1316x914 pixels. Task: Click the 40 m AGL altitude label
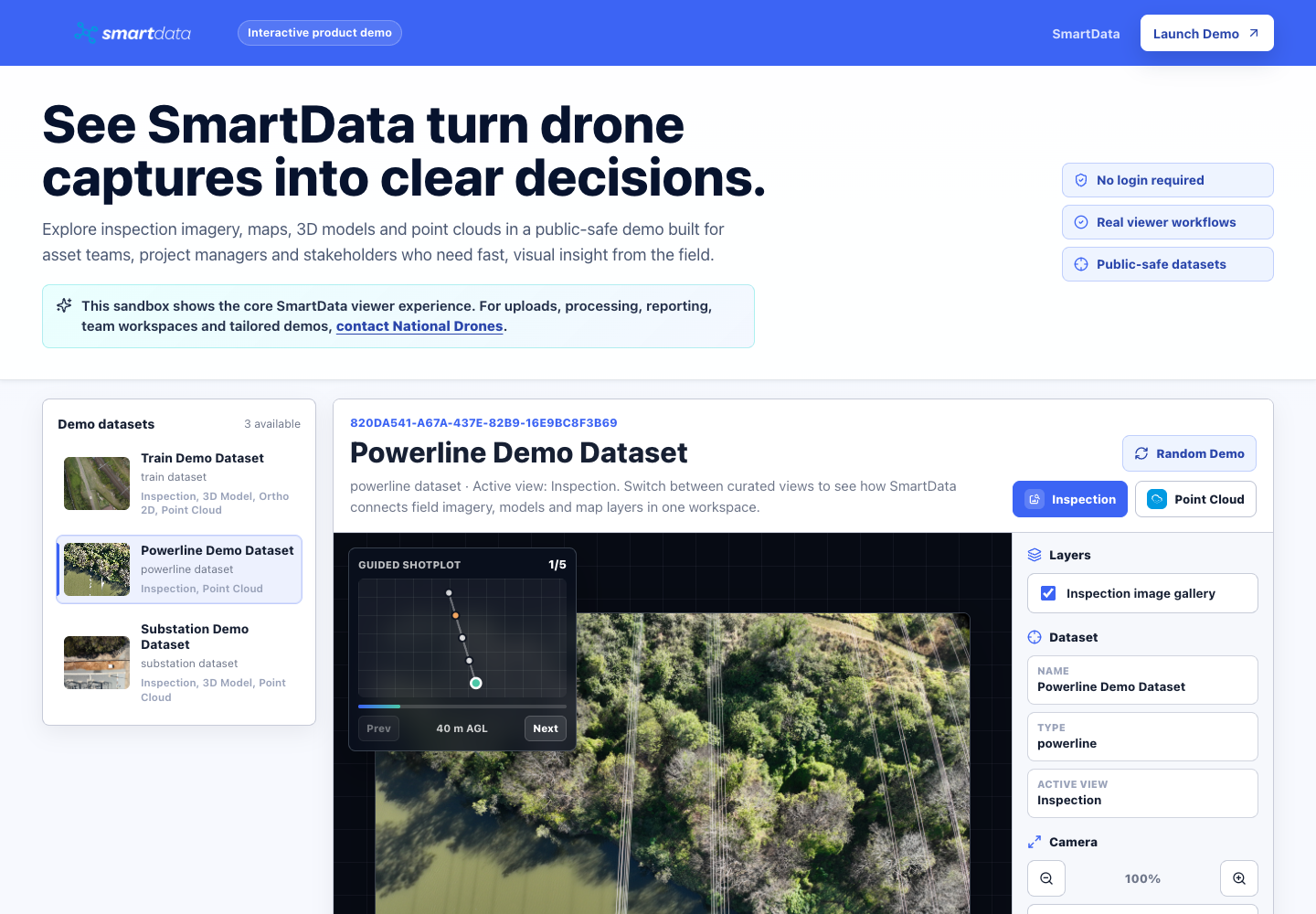click(x=462, y=728)
